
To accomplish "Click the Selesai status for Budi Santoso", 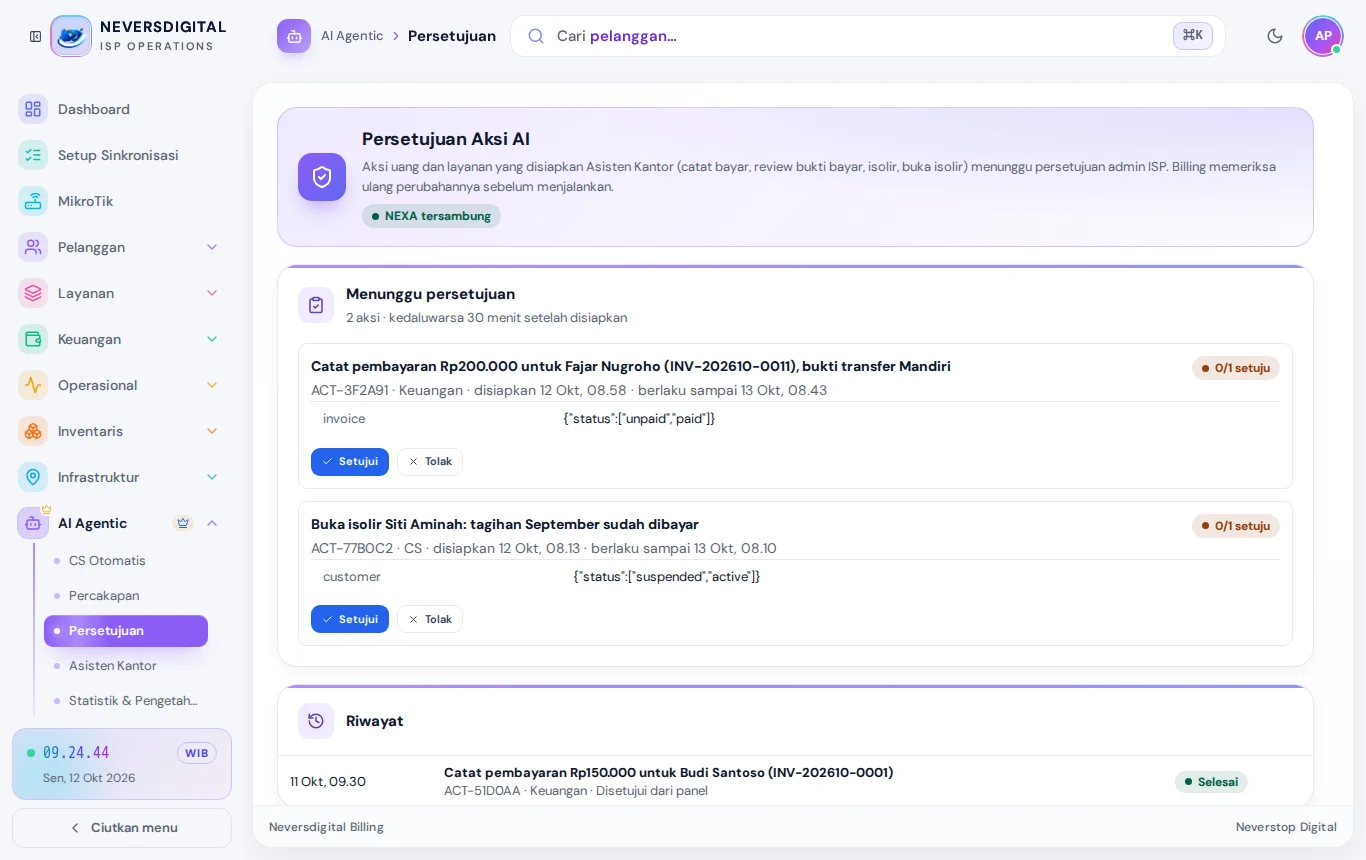I will pos(1211,782).
